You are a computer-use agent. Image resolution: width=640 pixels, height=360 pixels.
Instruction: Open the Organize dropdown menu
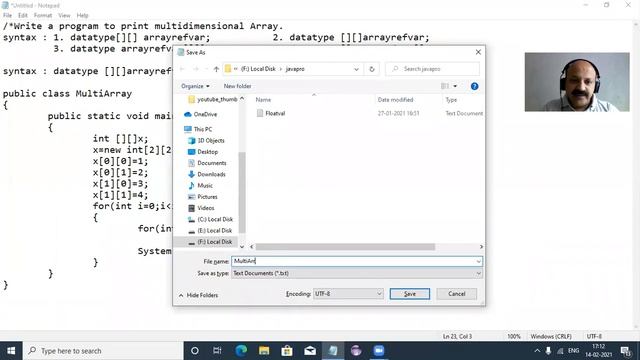[195, 86]
